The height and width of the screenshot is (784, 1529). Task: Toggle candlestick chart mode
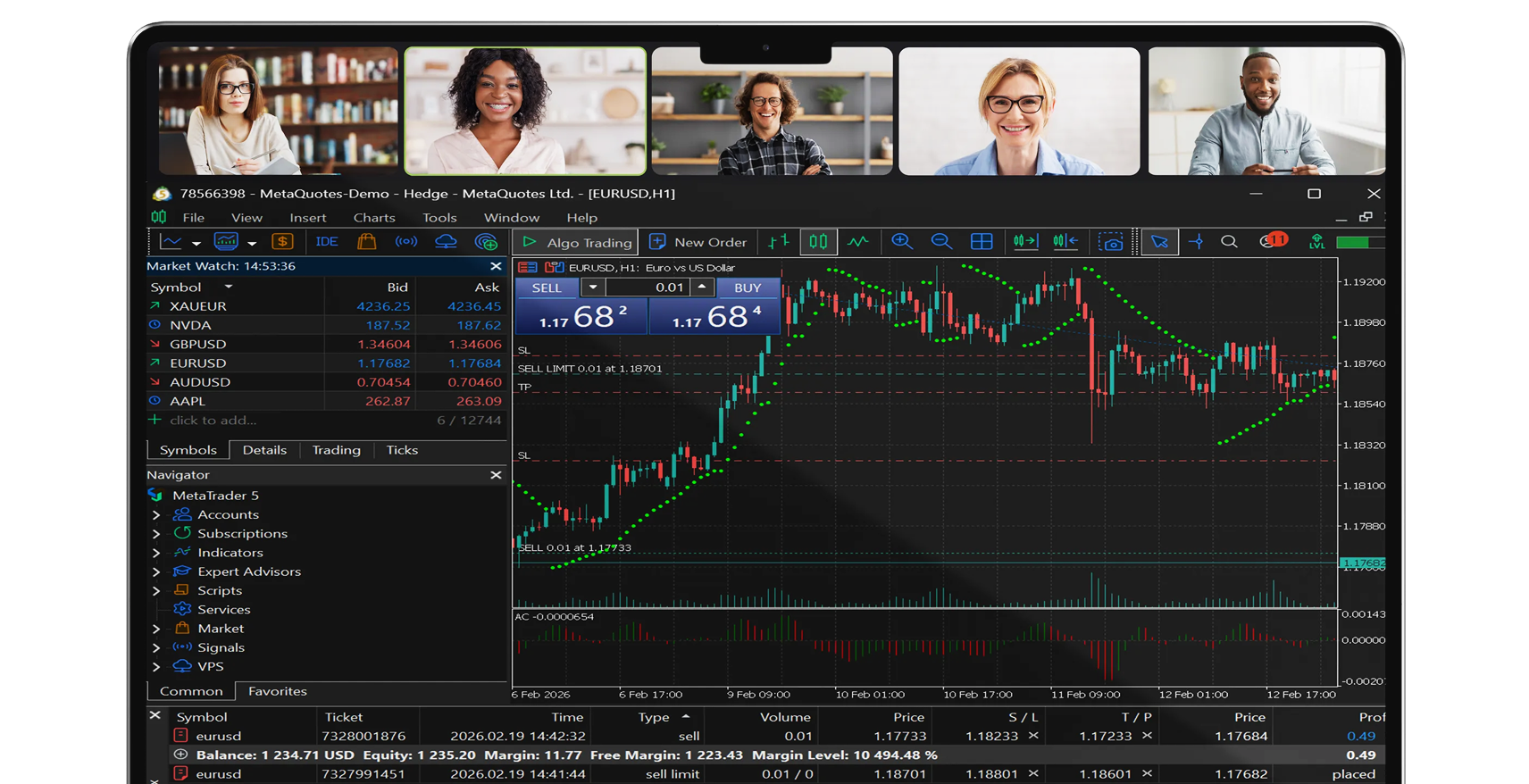point(818,242)
